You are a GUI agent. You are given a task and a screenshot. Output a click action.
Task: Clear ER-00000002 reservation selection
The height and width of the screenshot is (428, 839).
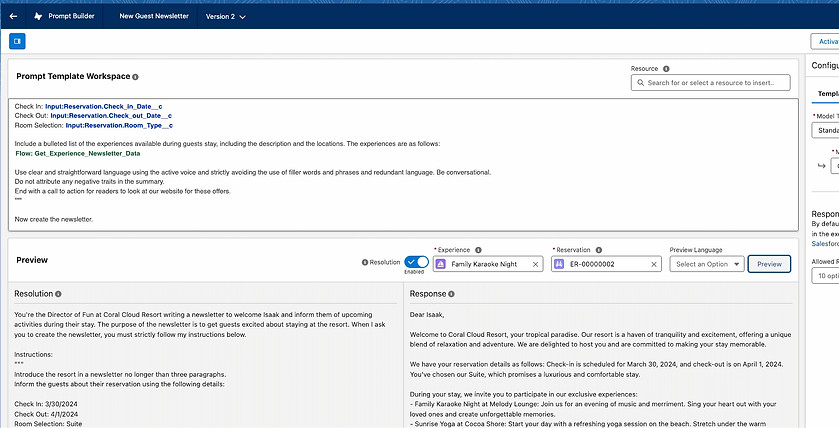pyautogui.click(x=653, y=264)
